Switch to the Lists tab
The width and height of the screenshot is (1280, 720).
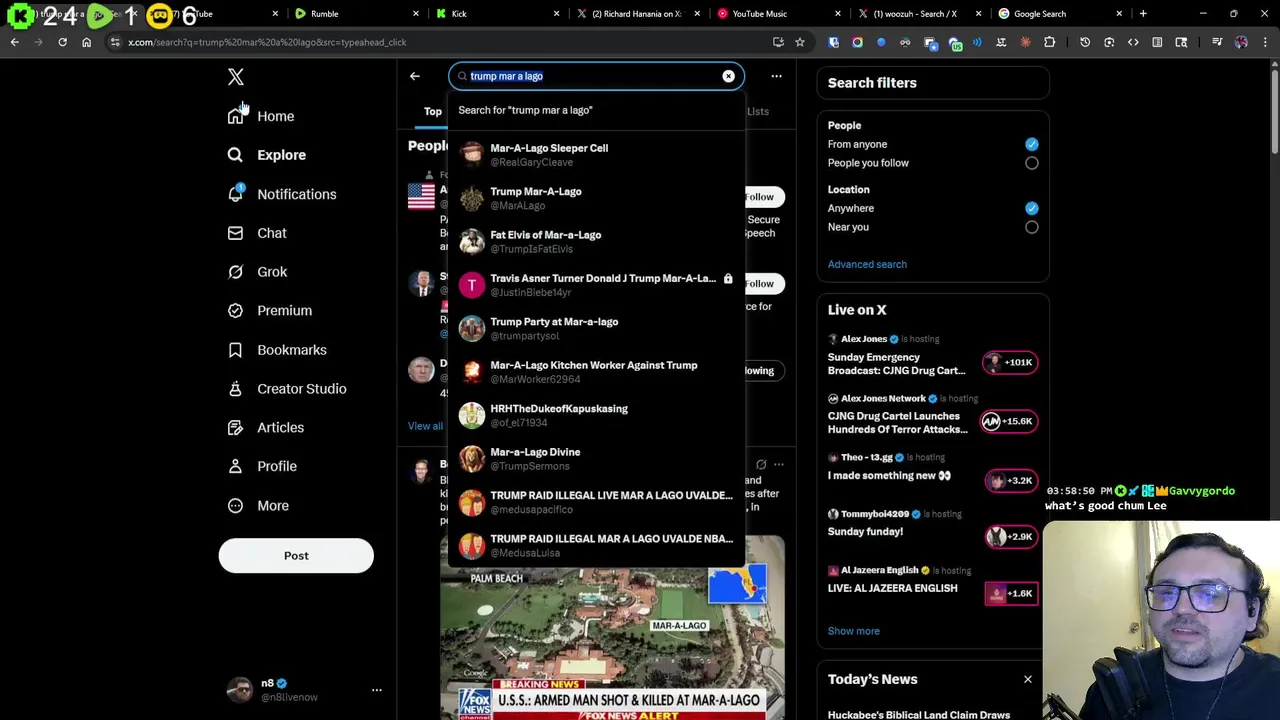pyautogui.click(x=758, y=112)
